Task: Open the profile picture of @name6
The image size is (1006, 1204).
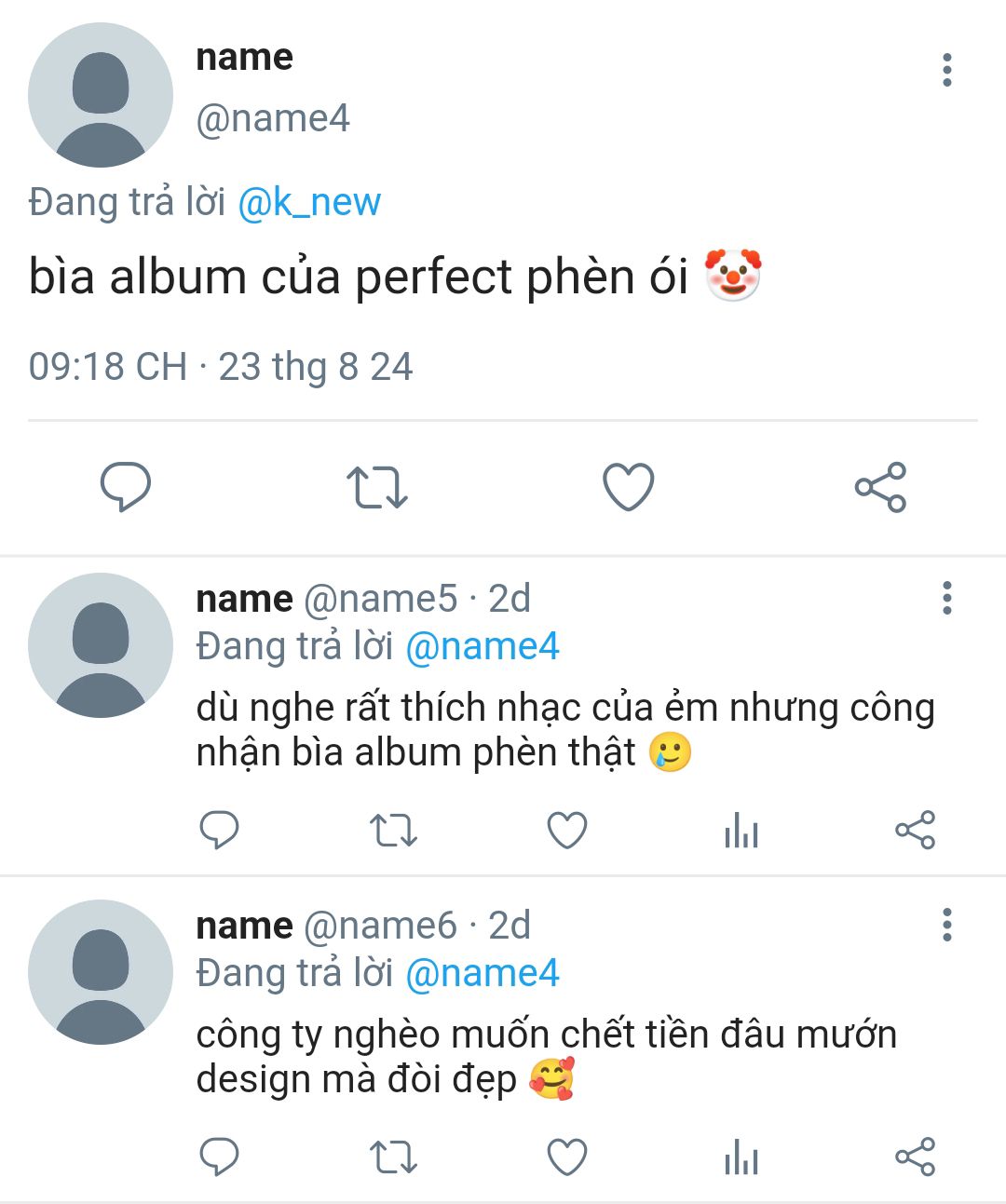Action: [x=101, y=972]
